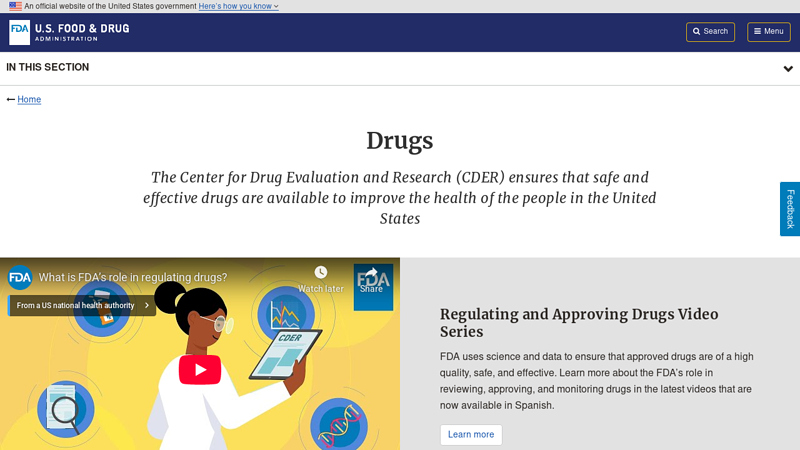This screenshot has width=800, height=450.
Task: Click the magnifying glass in Search button
Action: (696, 32)
